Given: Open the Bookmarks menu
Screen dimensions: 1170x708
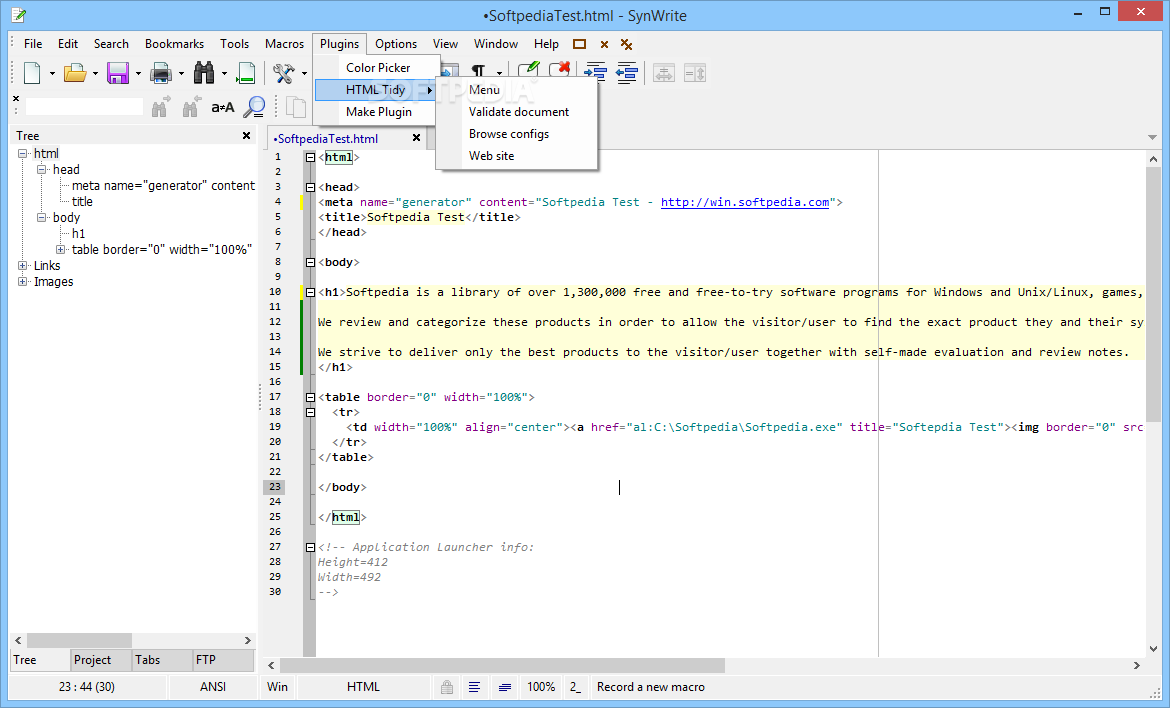Looking at the screenshot, I should 174,44.
